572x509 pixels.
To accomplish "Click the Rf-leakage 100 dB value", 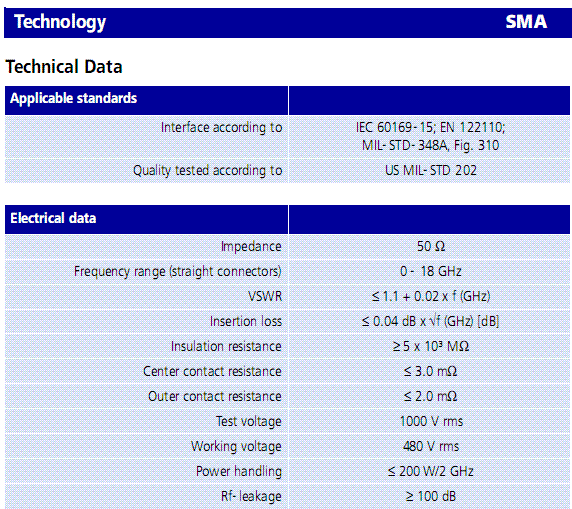I will click(x=430, y=496).
